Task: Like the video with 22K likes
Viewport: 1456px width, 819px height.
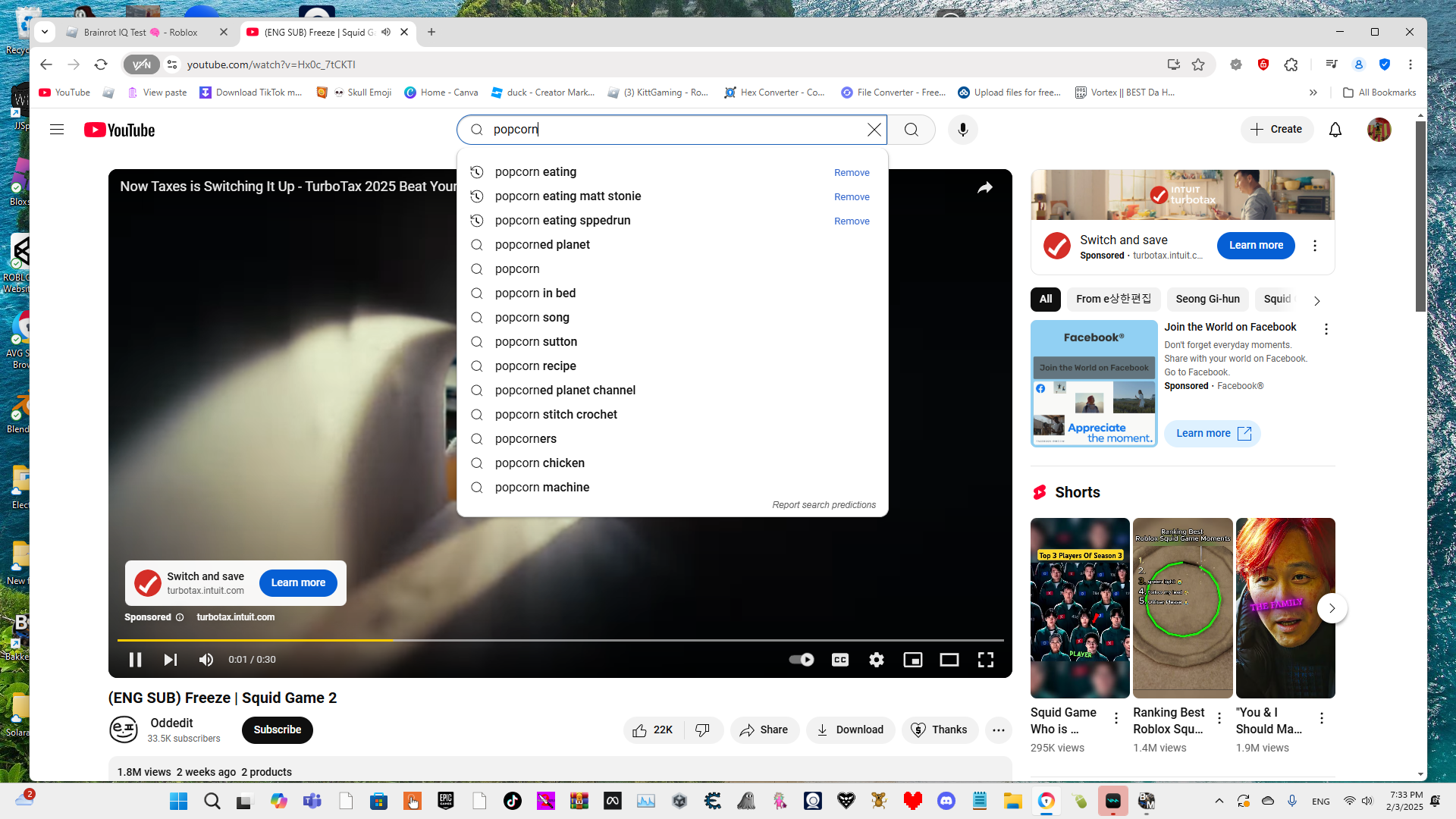Action: click(x=653, y=730)
